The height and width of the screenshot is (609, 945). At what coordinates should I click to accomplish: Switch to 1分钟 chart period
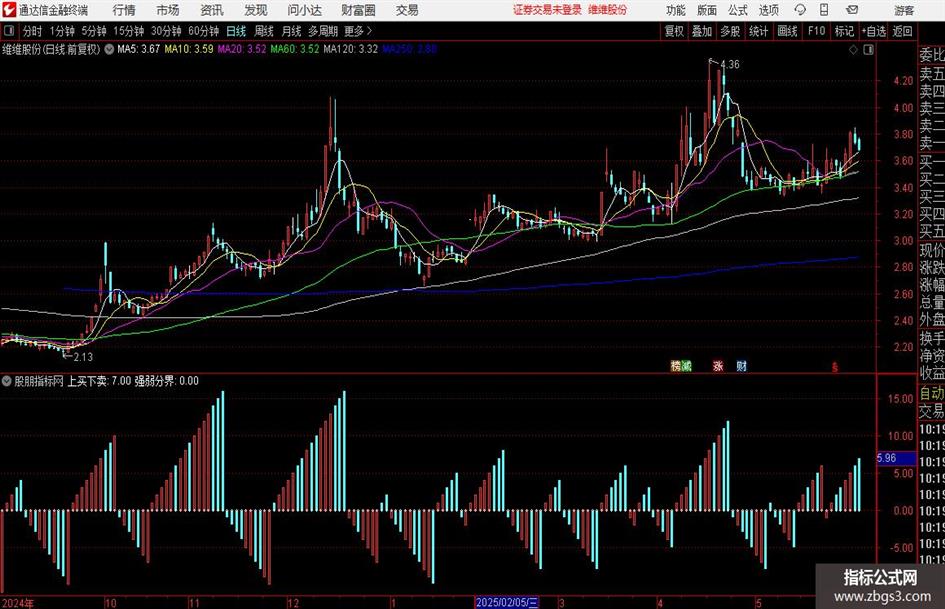[x=62, y=31]
